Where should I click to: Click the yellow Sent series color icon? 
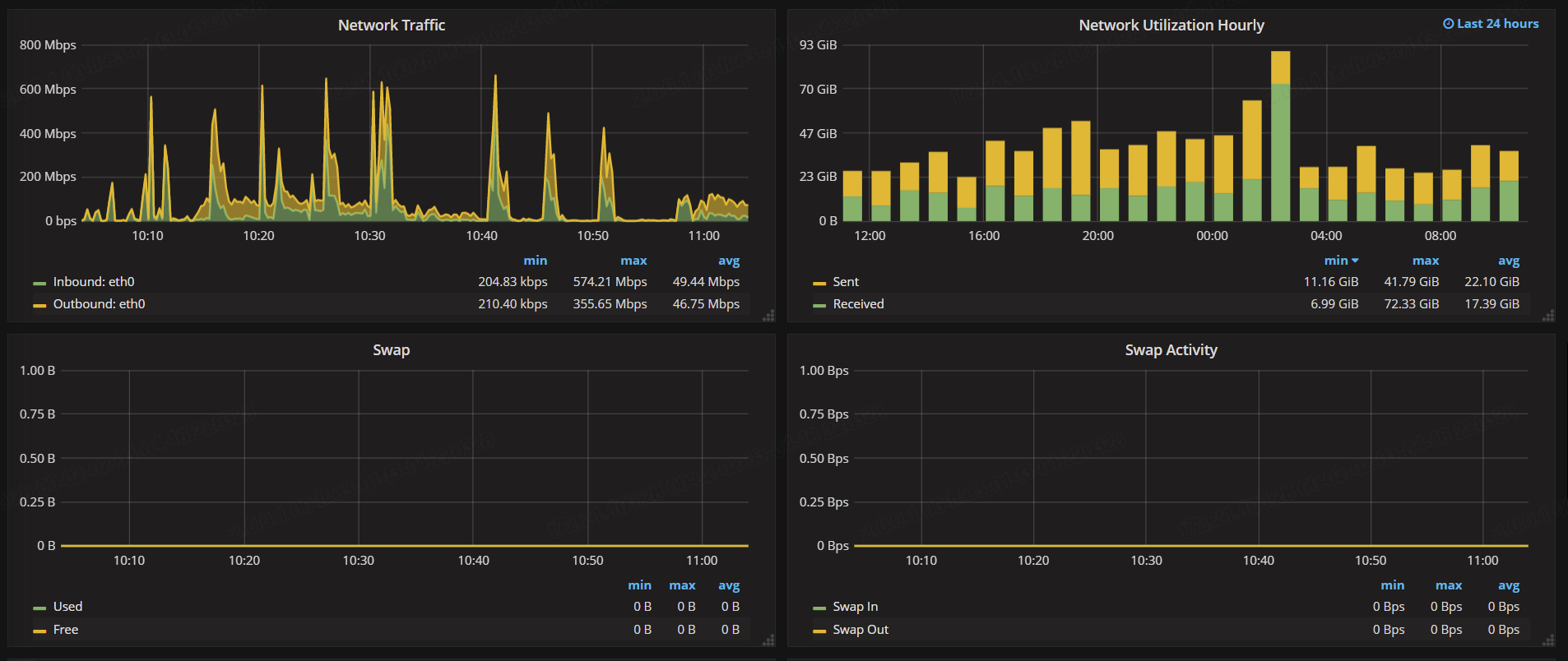(x=819, y=283)
